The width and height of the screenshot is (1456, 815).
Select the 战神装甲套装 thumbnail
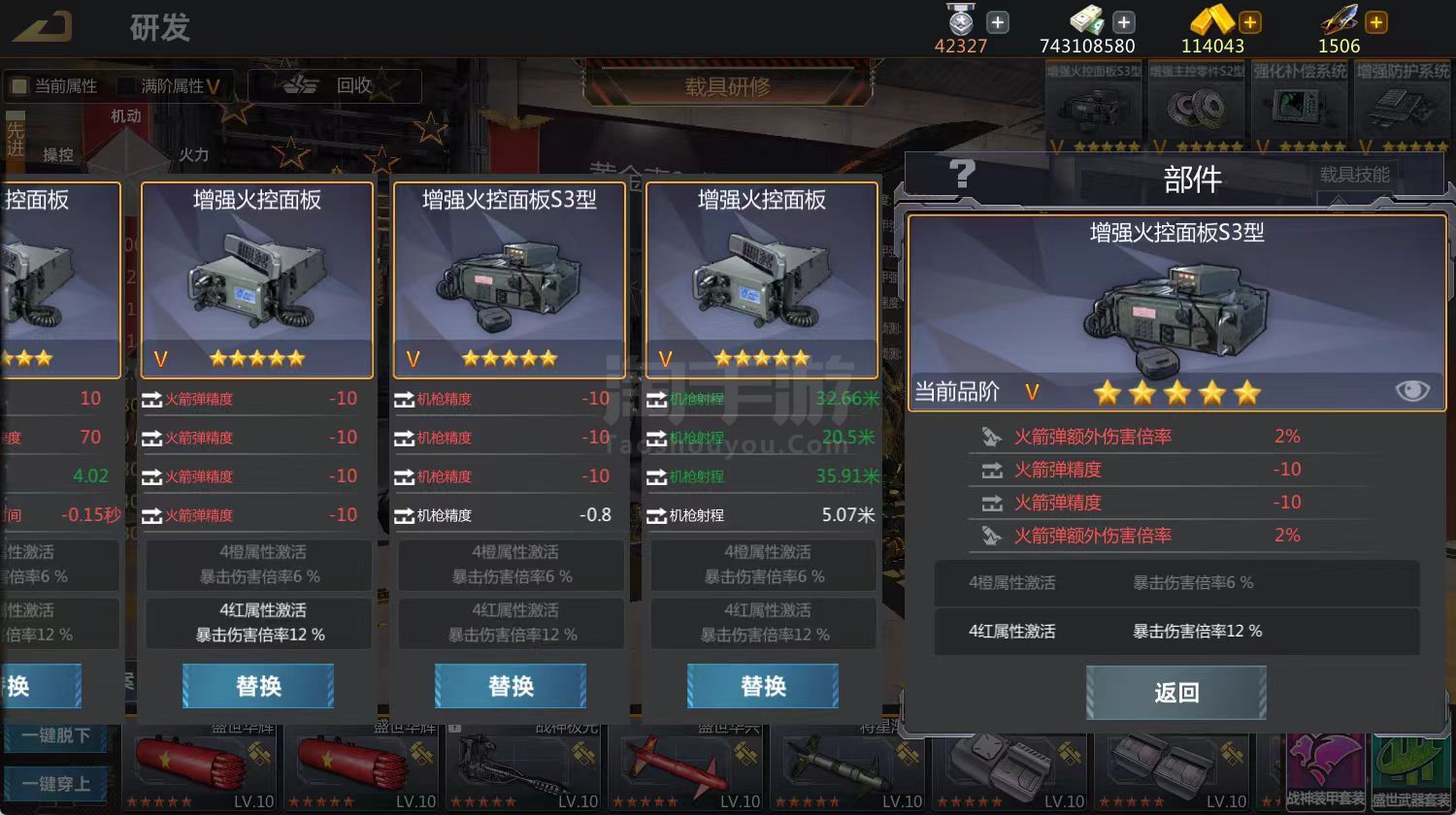click(1325, 773)
